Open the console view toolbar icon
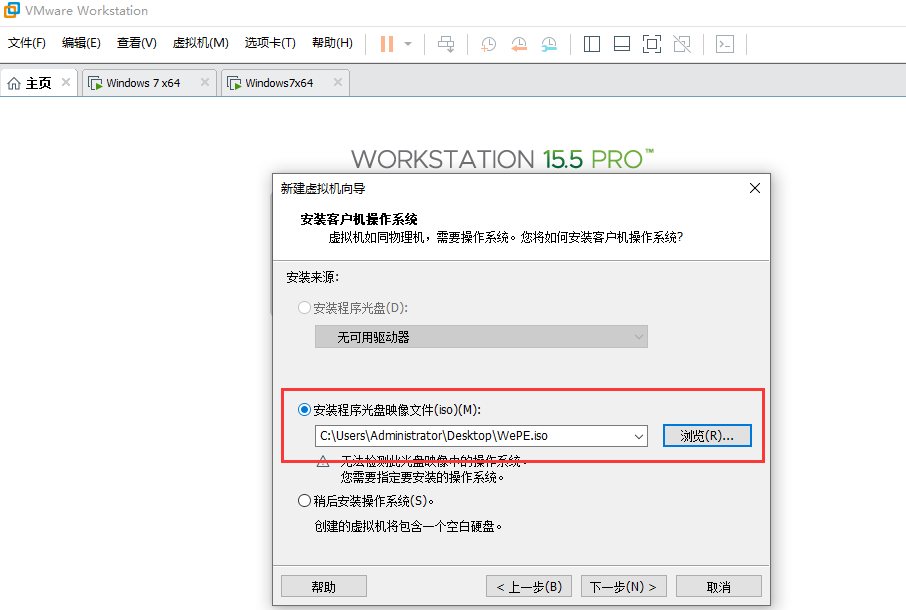This screenshot has width=906, height=610. (x=725, y=44)
